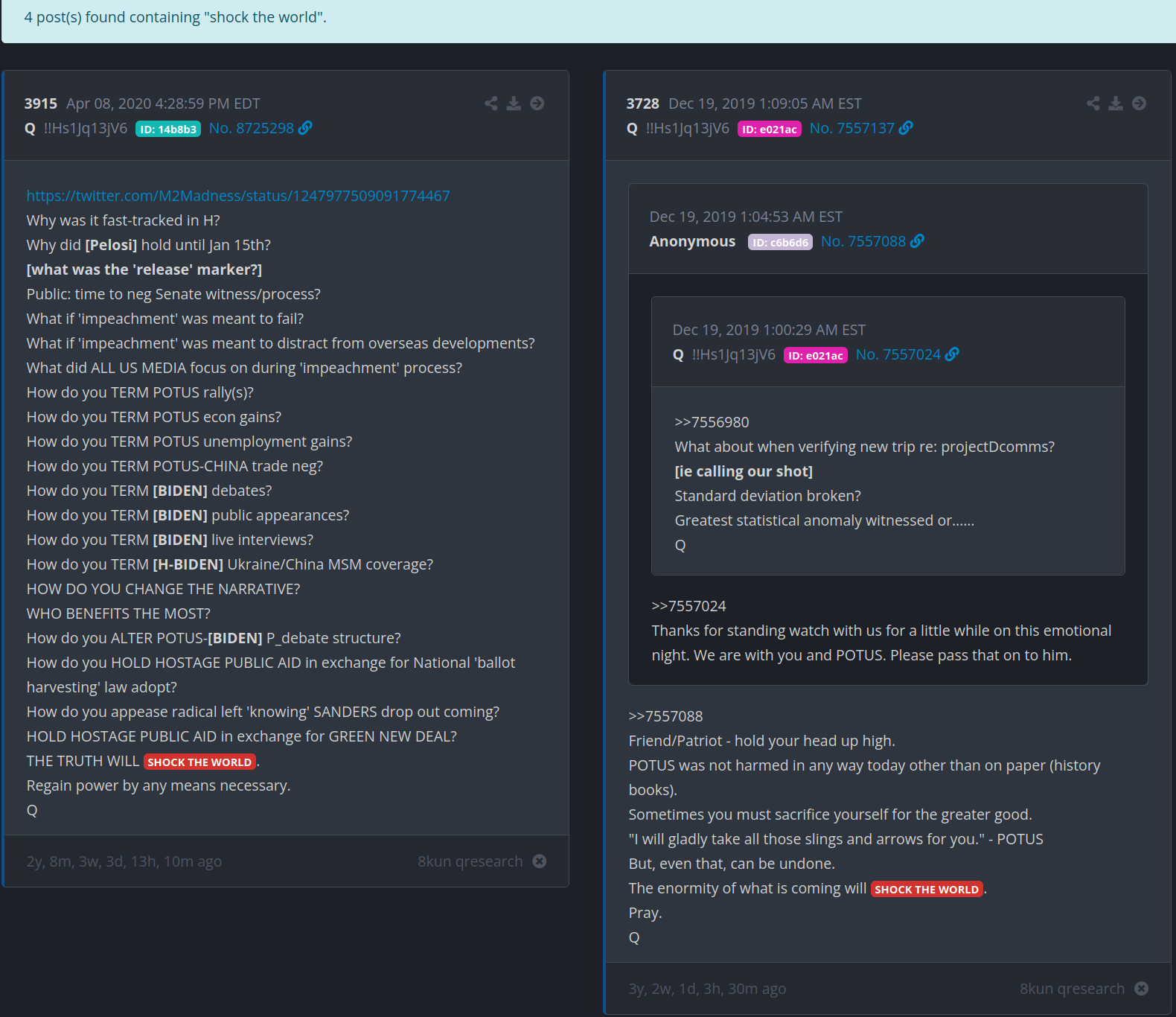The image size is (1176, 1017).
Task: Click line '[what was the 'release' marker?]'
Action: click(144, 270)
